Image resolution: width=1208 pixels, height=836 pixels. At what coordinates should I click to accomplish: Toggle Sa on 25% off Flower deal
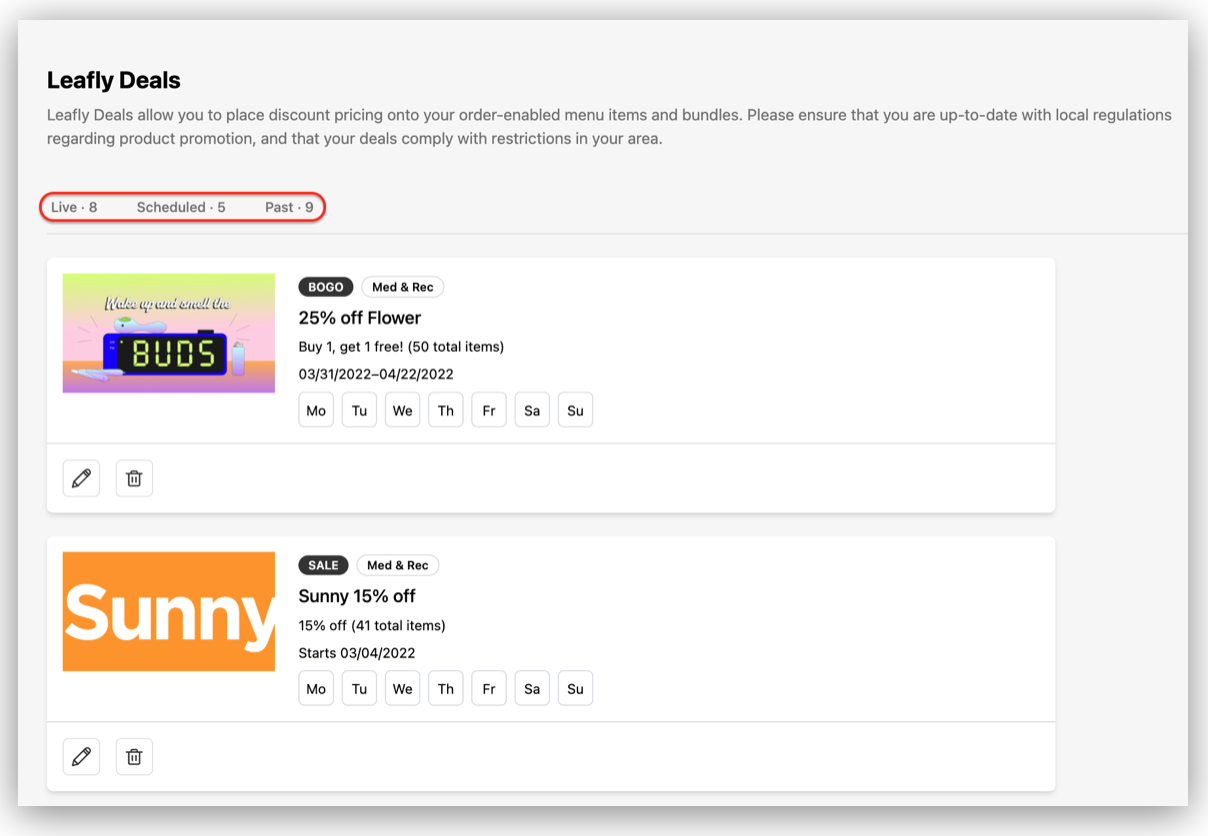532,410
